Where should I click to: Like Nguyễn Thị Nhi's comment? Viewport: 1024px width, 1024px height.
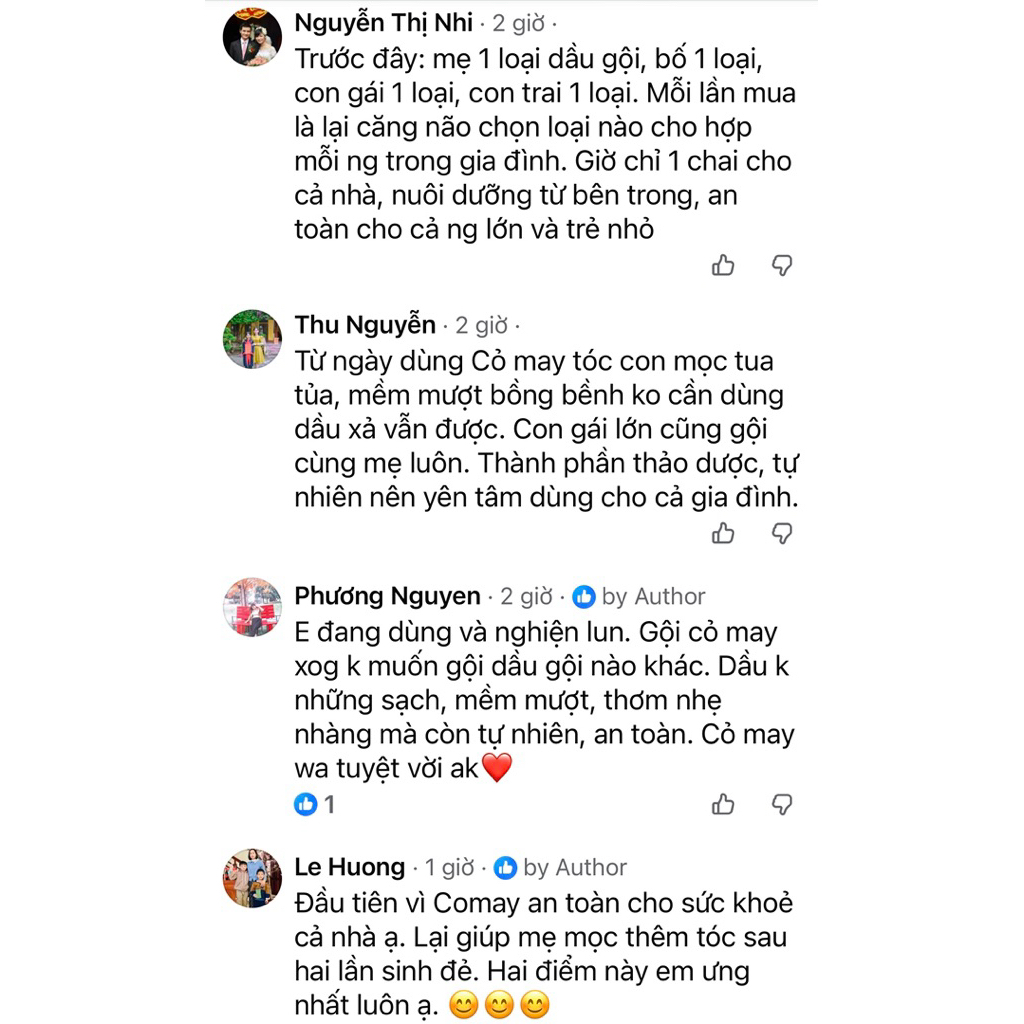click(x=723, y=265)
